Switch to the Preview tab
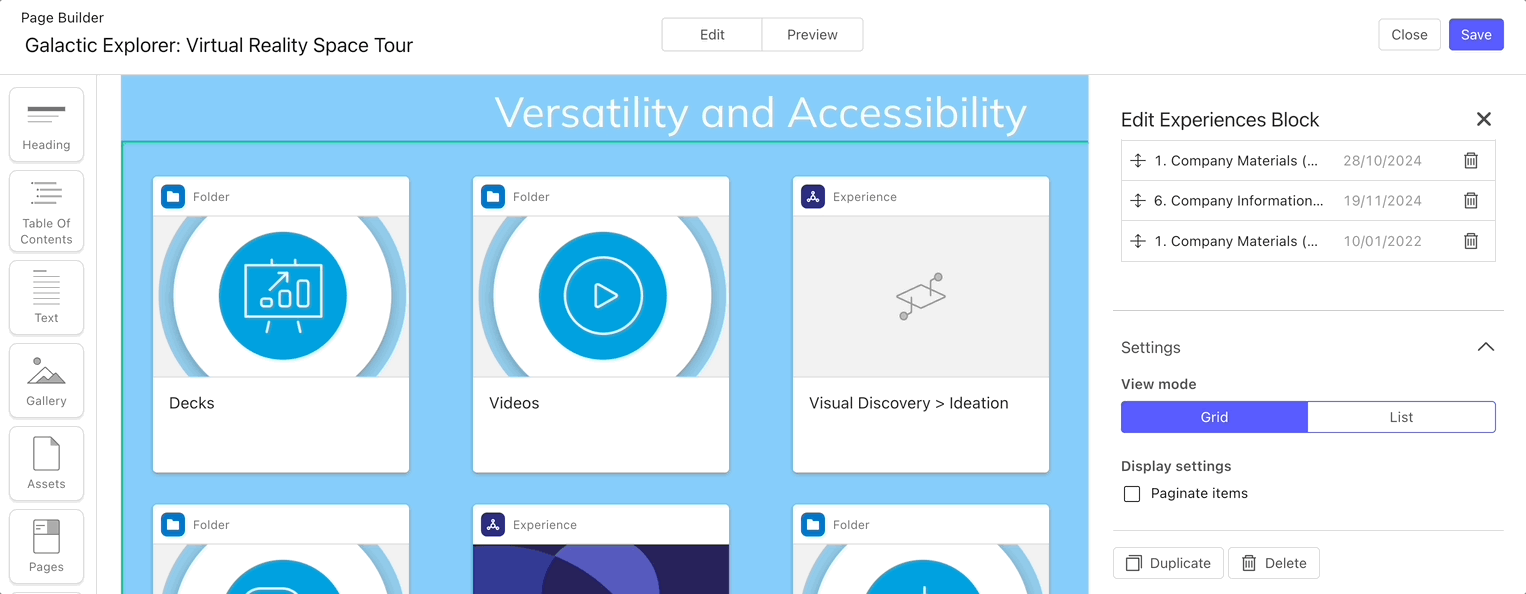The width and height of the screenshot is (1526, 594). 812,35
